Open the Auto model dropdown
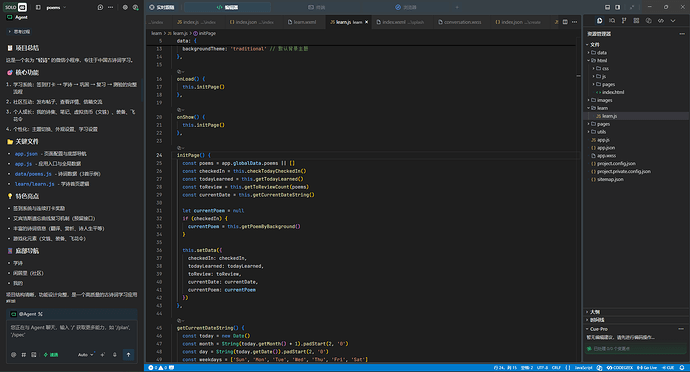The height and width of the screenshot is (372, 690). (x=85, y=355)
